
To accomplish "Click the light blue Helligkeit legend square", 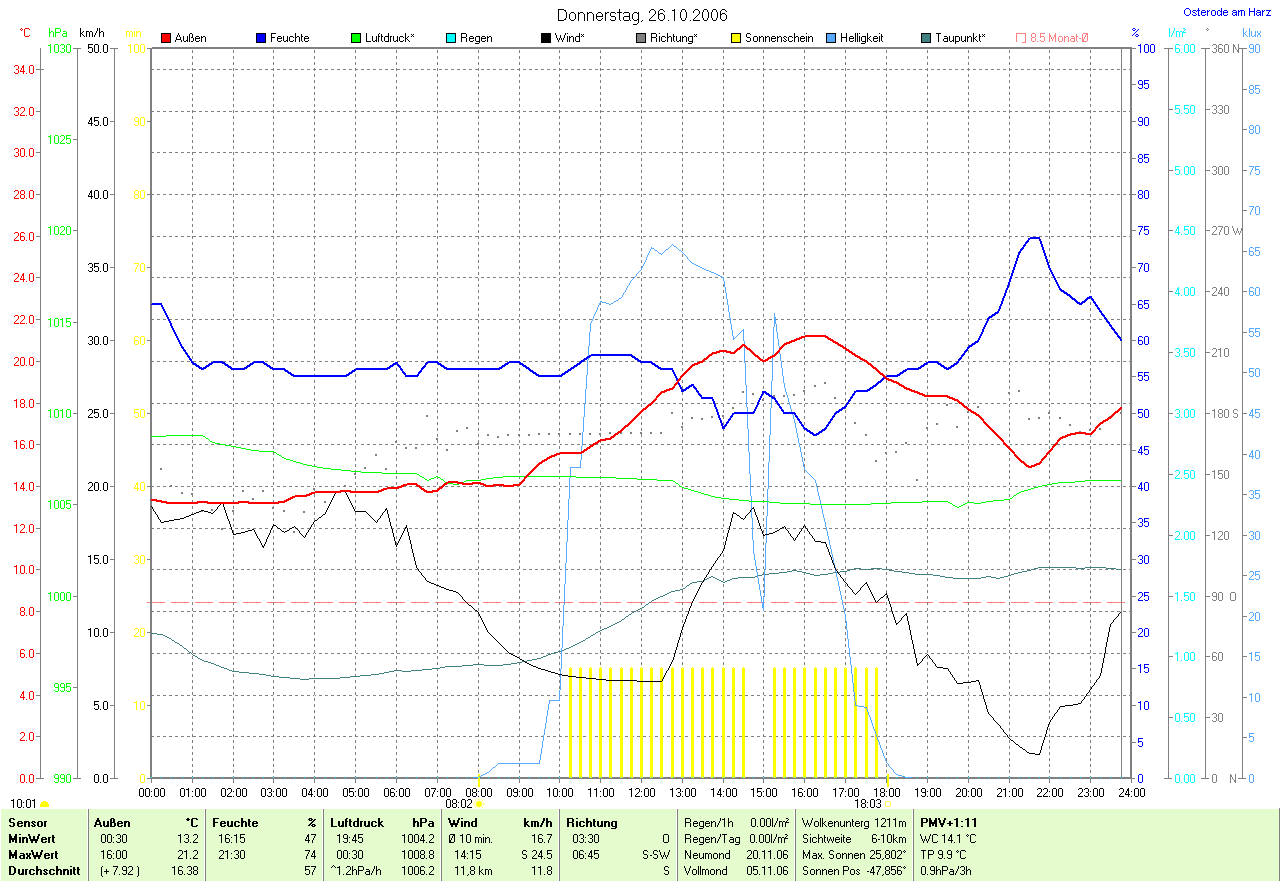I will coord(831,38).
